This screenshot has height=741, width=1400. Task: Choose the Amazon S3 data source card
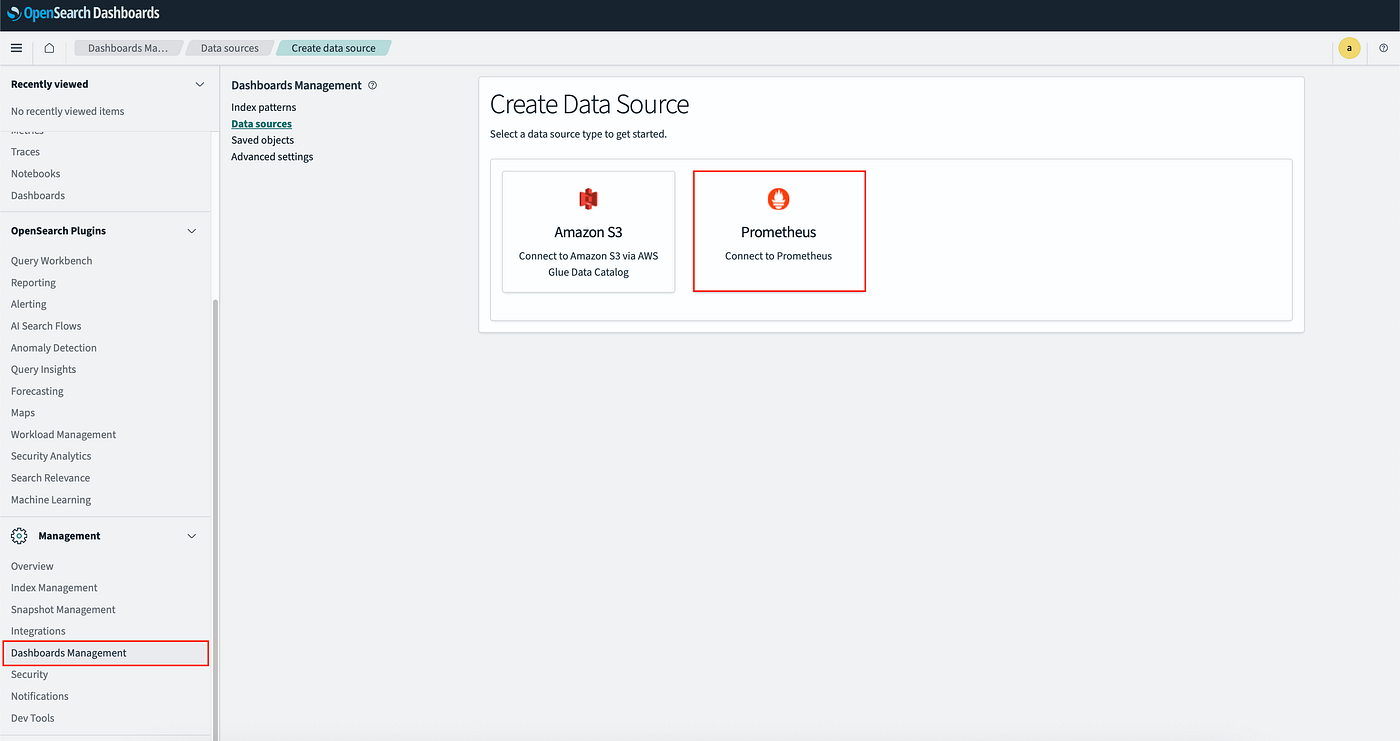click(588, 231)
